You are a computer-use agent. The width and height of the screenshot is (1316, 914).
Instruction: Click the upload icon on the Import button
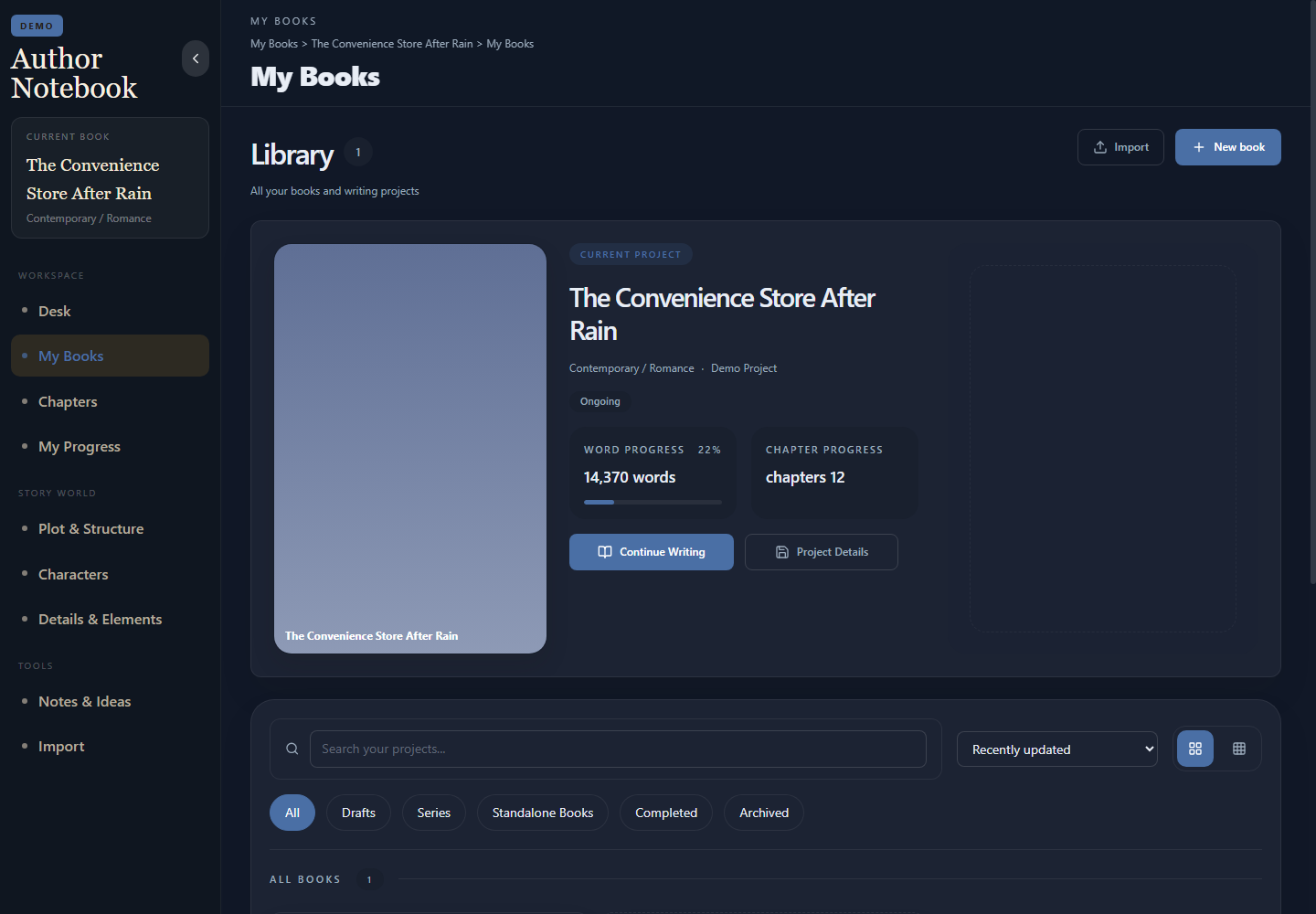pyautogui.click(x=1100, y=147)
